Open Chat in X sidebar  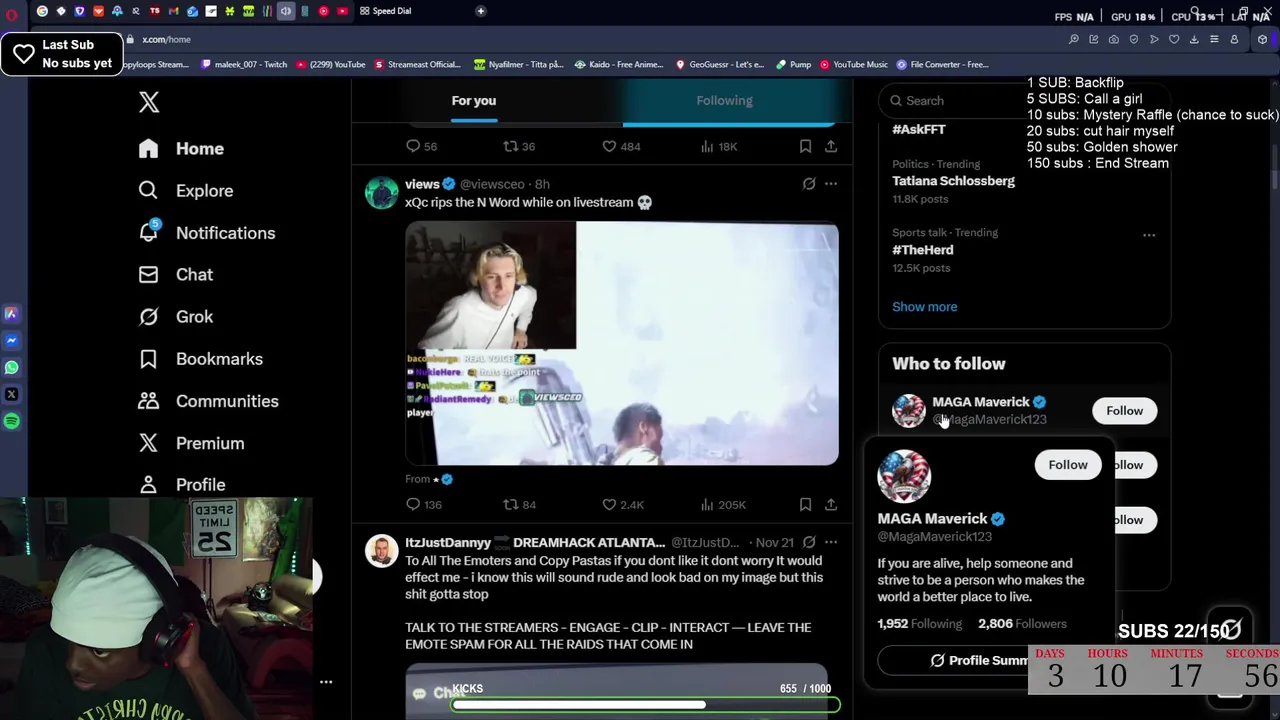pyautogui.click(x=176, y=274)
